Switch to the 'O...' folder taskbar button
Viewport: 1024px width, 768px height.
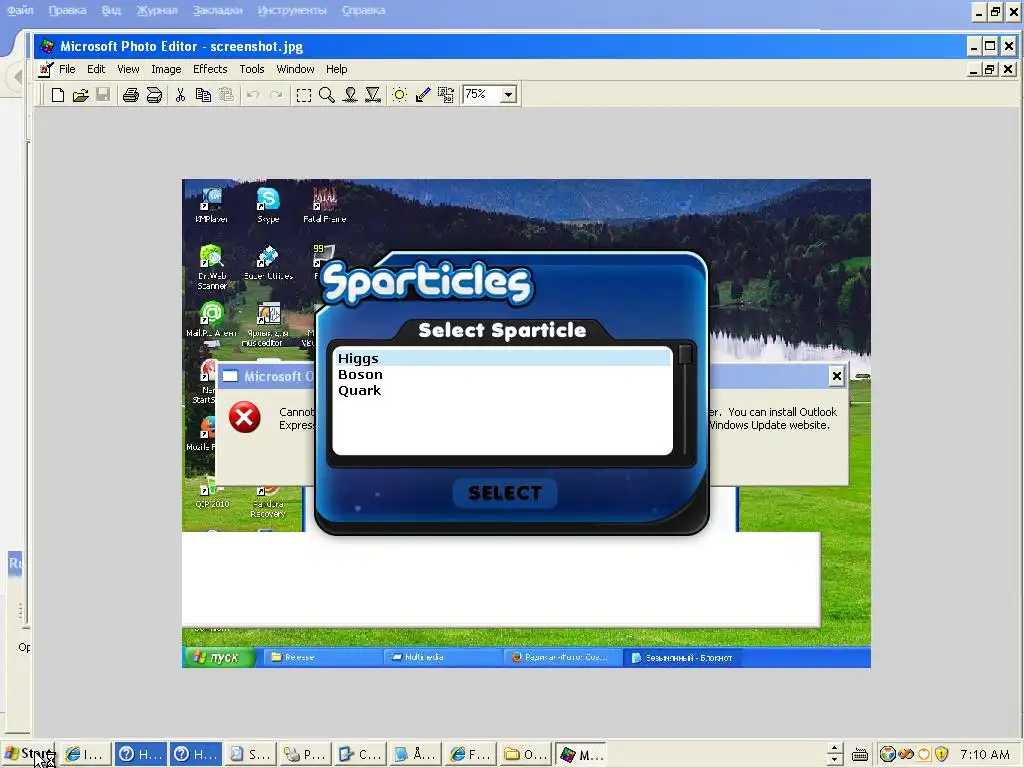click(525, 754)
